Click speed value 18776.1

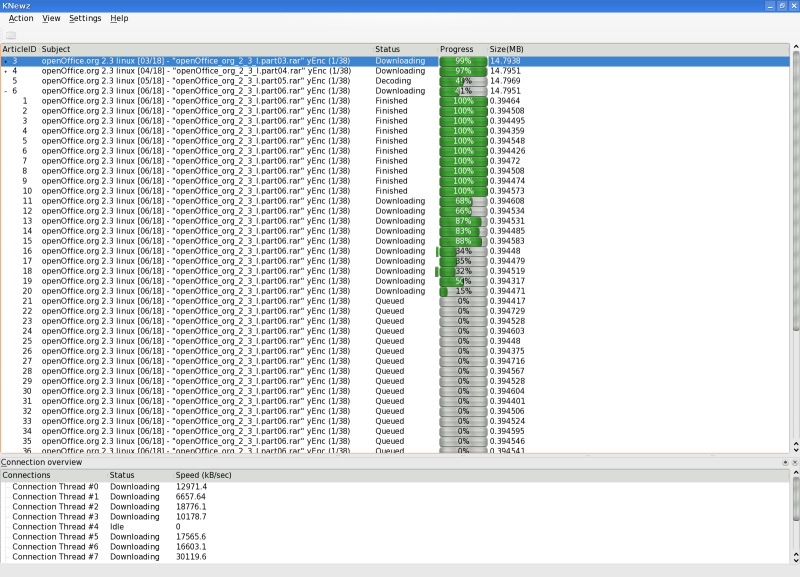pos(191,507)
